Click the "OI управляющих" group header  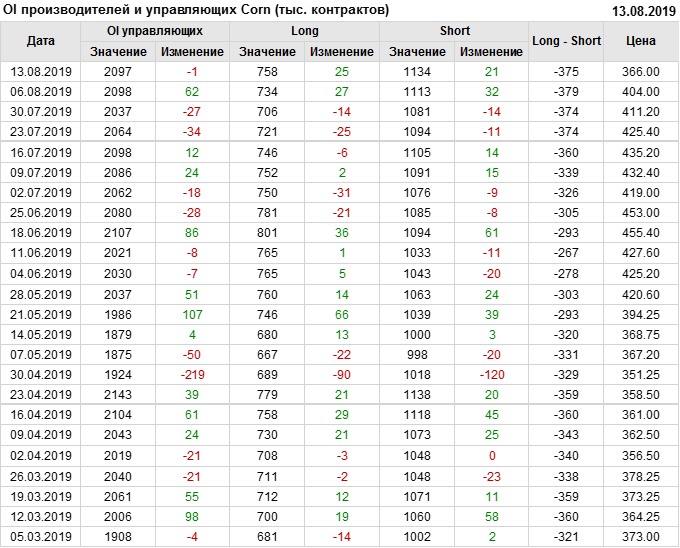coord(155,31)
